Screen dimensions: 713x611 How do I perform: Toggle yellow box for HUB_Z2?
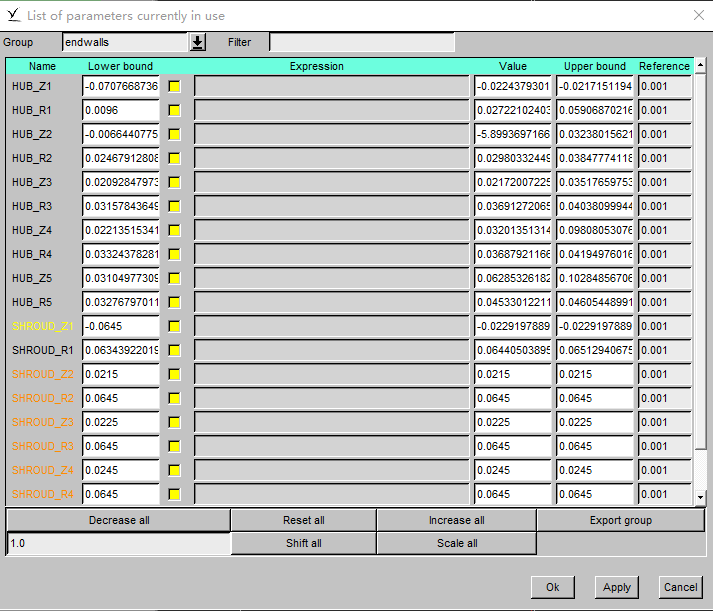pos(174,135)
